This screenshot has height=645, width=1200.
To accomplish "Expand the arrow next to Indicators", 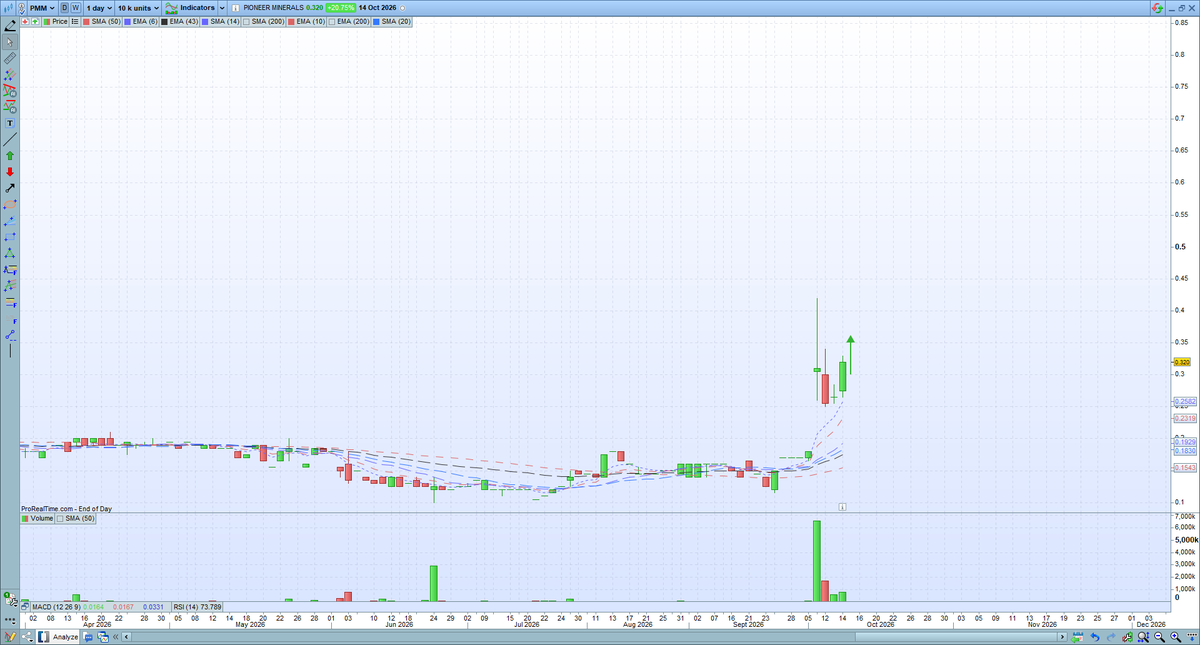I will point(223,8).
